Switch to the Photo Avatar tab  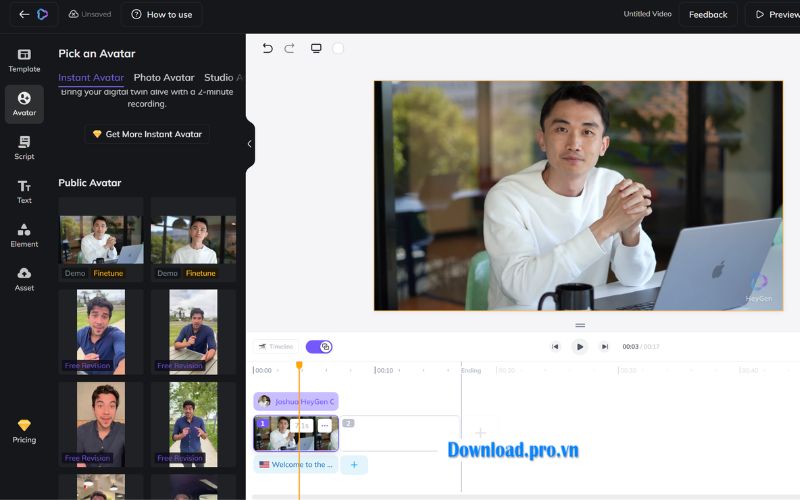(x=164, y=78)
